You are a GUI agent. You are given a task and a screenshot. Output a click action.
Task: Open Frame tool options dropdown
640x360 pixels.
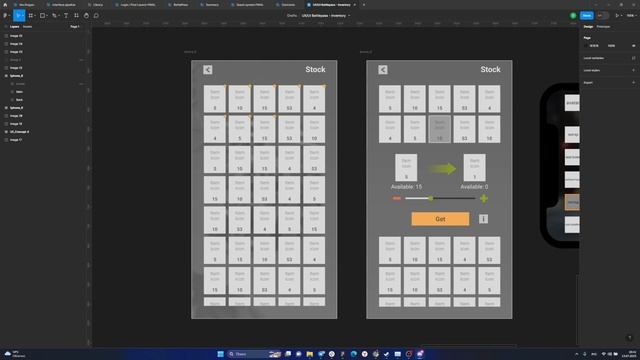pyautogui.click(x=35, y=16)
